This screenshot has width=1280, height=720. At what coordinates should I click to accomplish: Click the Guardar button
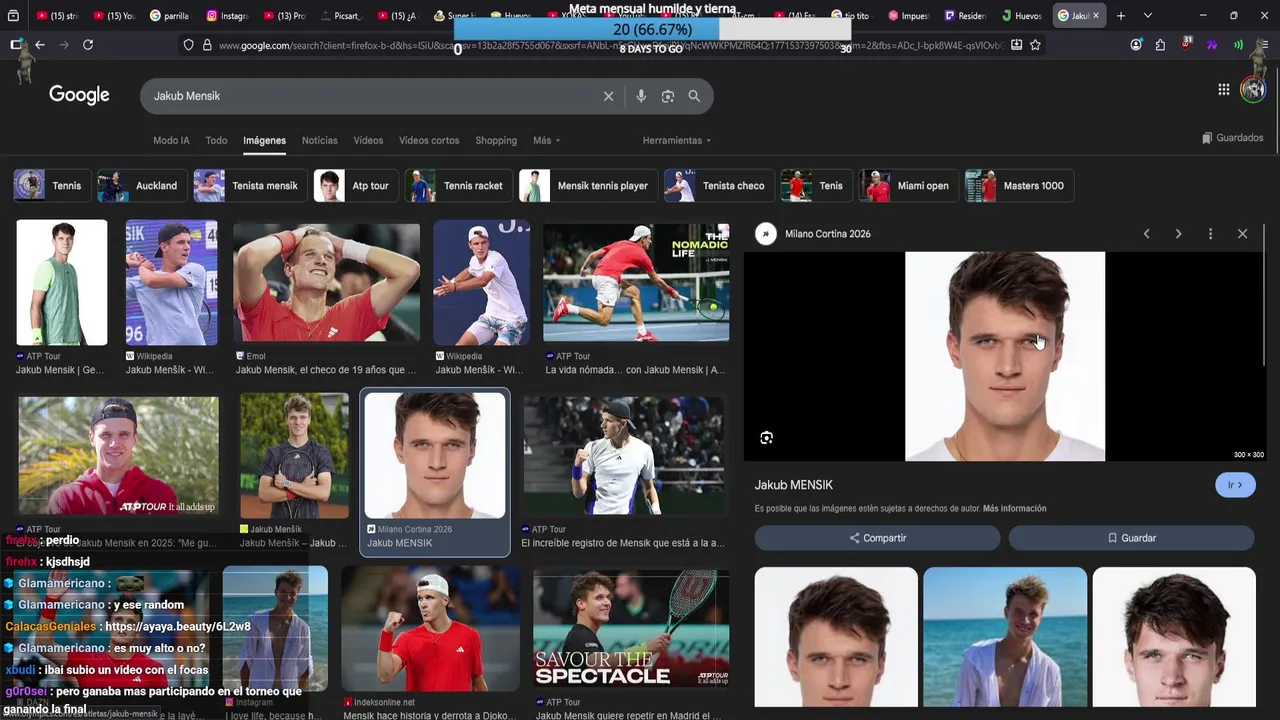pos(1131,538)
